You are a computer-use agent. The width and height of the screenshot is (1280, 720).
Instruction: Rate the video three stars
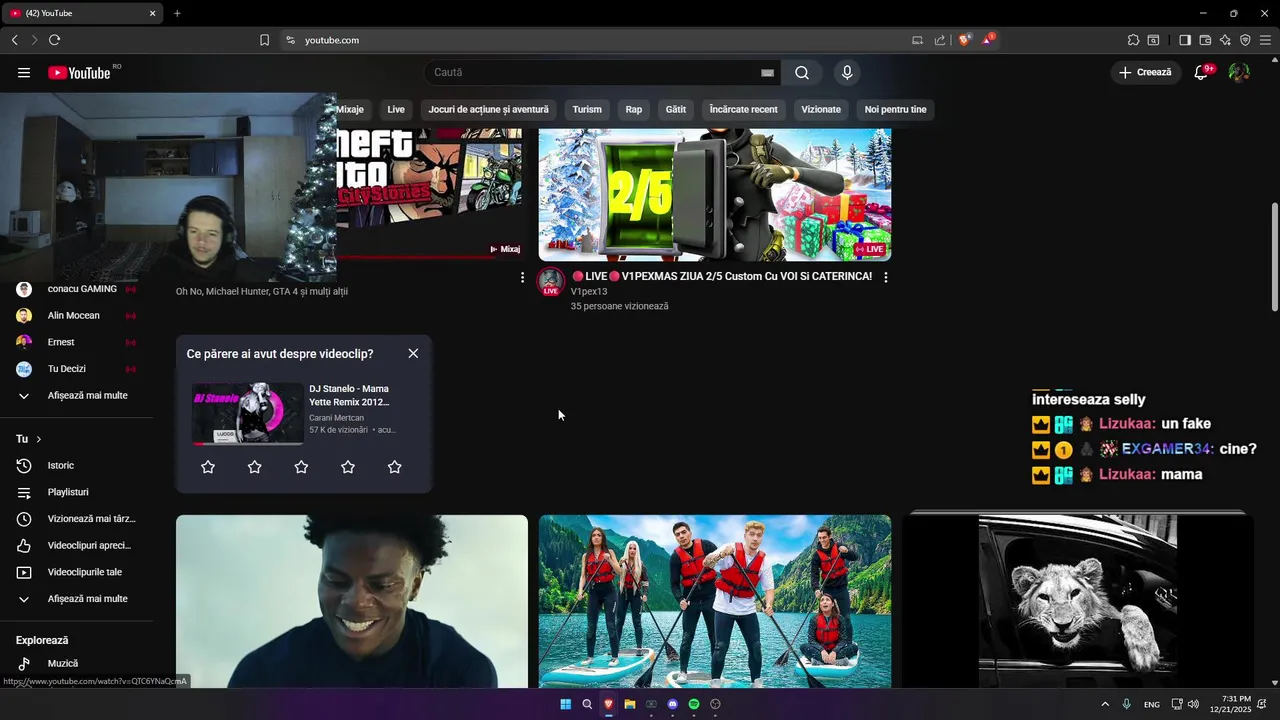(301, 467)
